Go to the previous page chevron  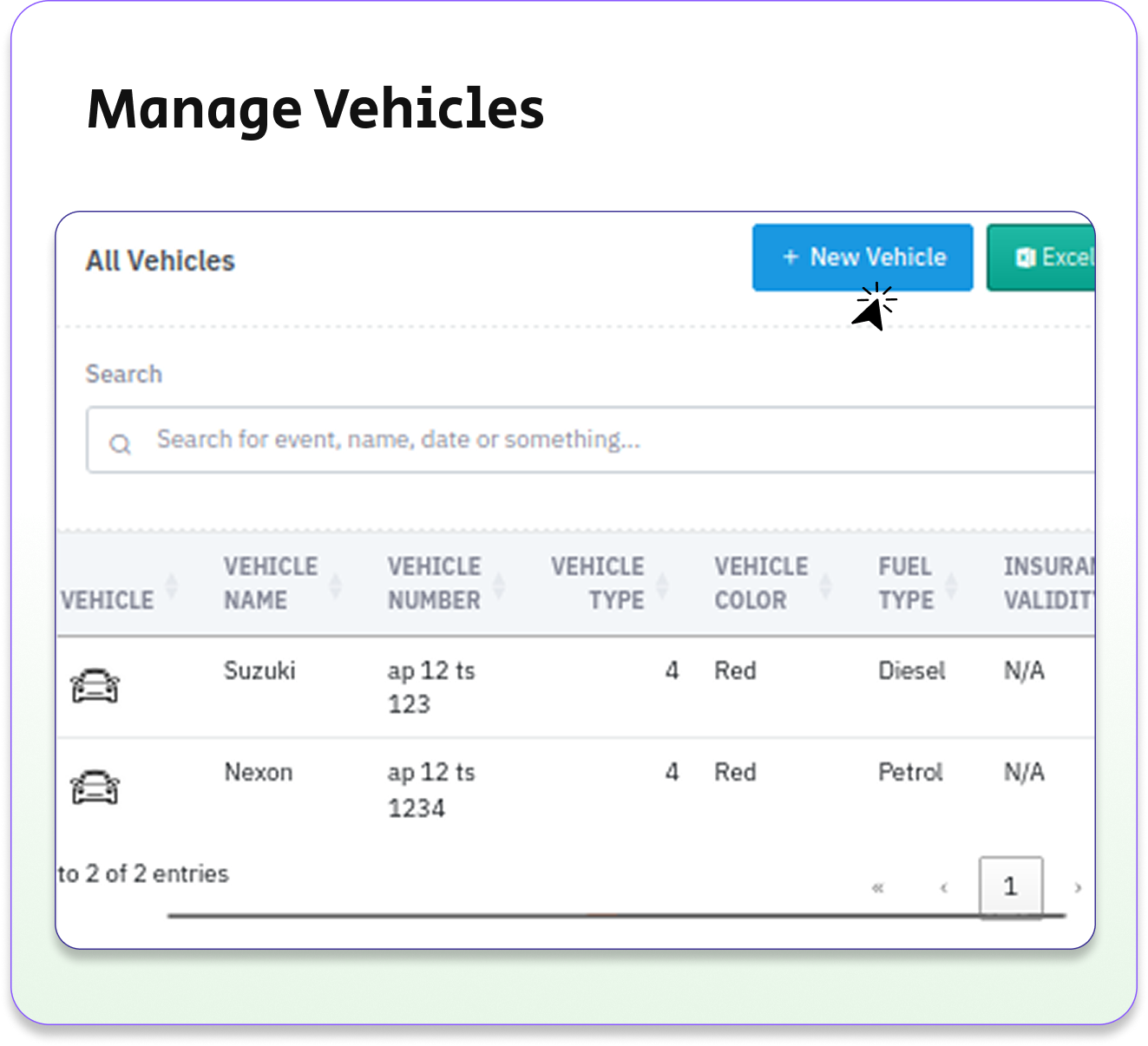[944, 887]
